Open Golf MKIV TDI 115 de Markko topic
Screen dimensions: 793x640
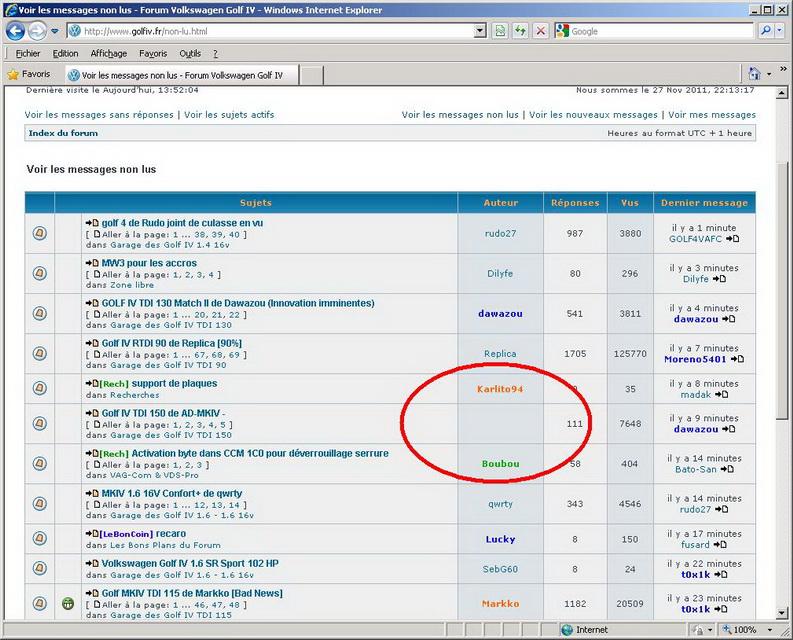(192, 593)
